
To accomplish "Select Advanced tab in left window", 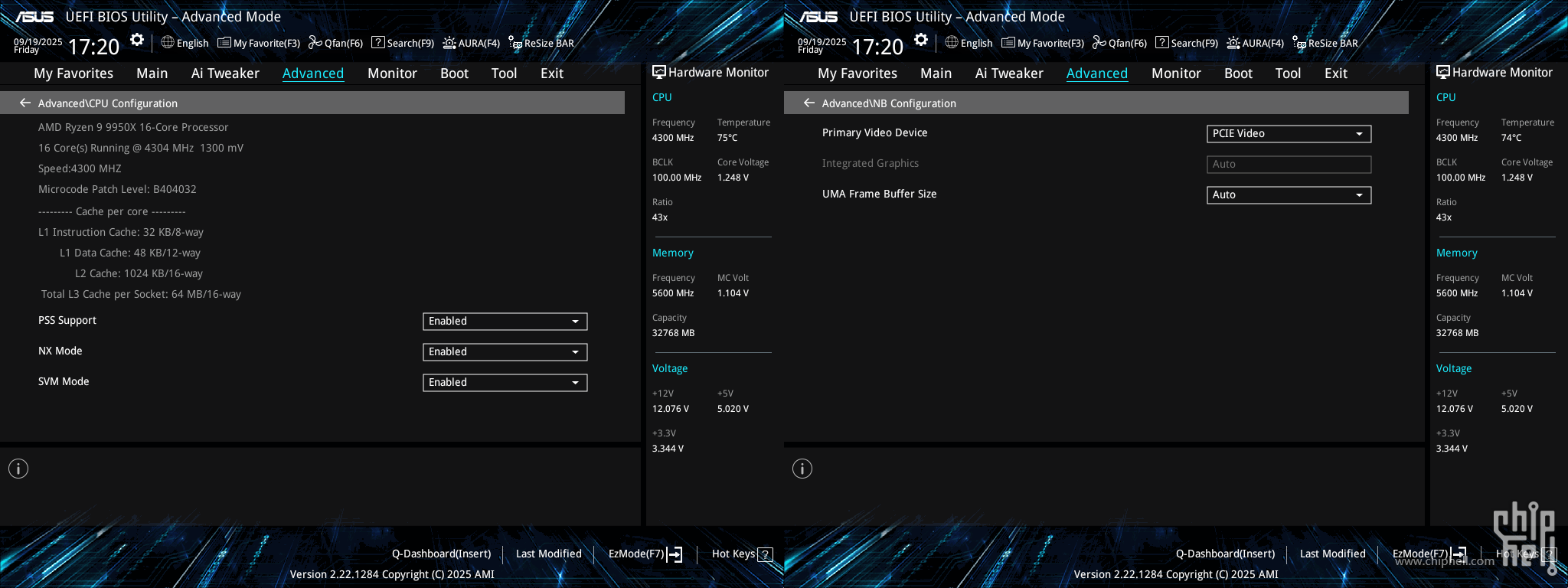I will point(313,73).
